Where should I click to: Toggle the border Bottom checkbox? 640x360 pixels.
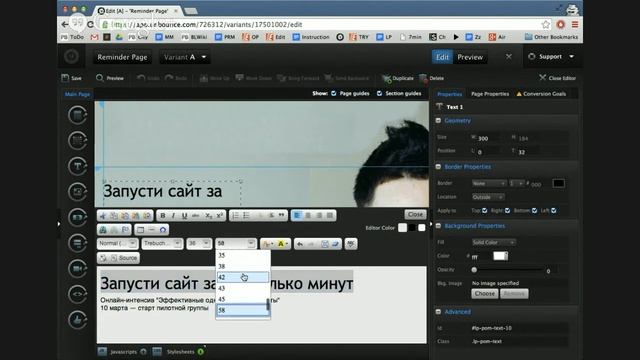(534, 211)
